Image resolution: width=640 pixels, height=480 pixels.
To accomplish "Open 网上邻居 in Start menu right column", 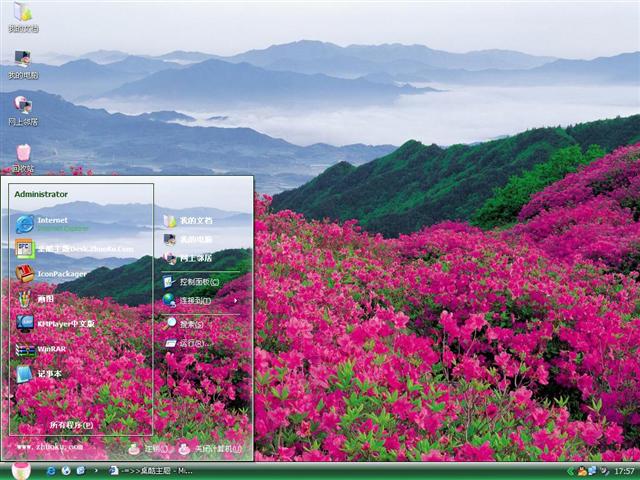I will [188, 258].
